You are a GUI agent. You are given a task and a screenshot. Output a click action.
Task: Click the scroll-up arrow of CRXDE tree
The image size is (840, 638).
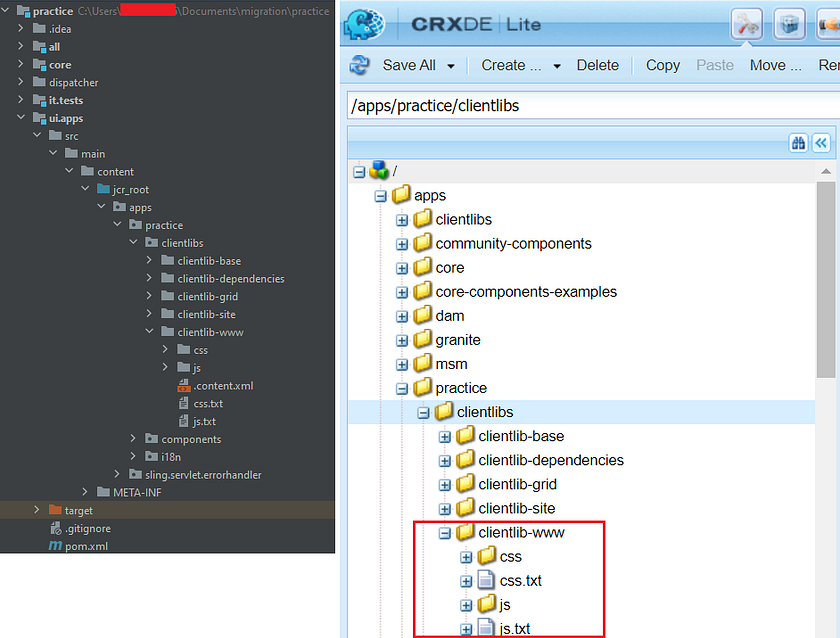pos(826,171)
